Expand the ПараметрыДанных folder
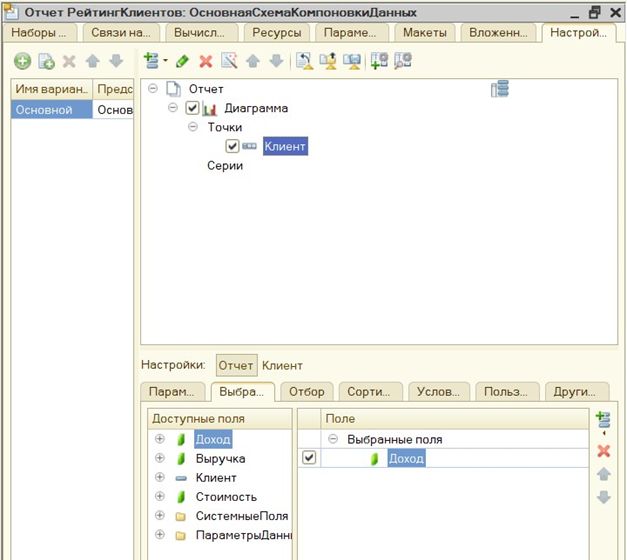 (160, 534)
